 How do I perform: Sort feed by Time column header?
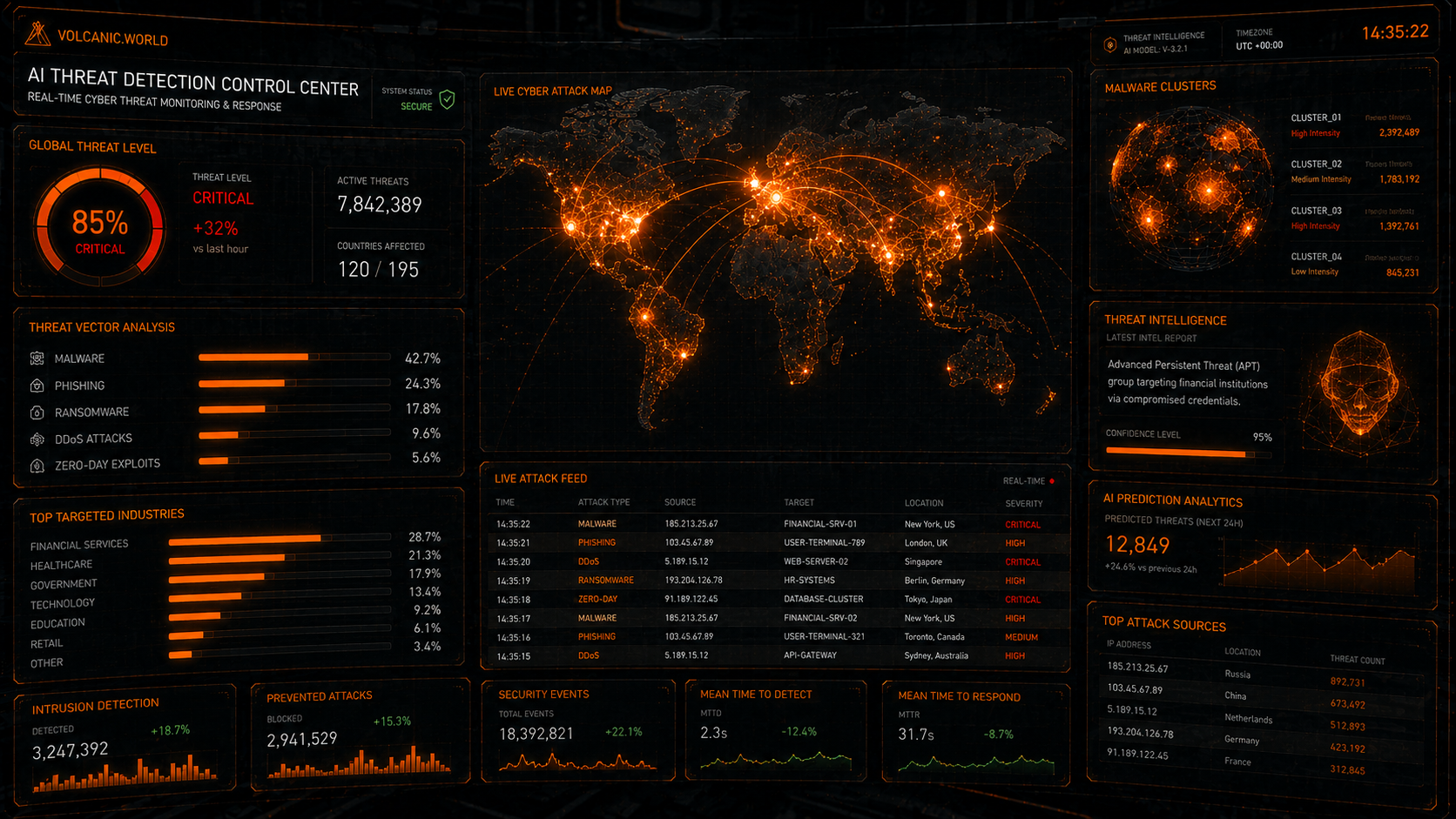click(505, 502)
